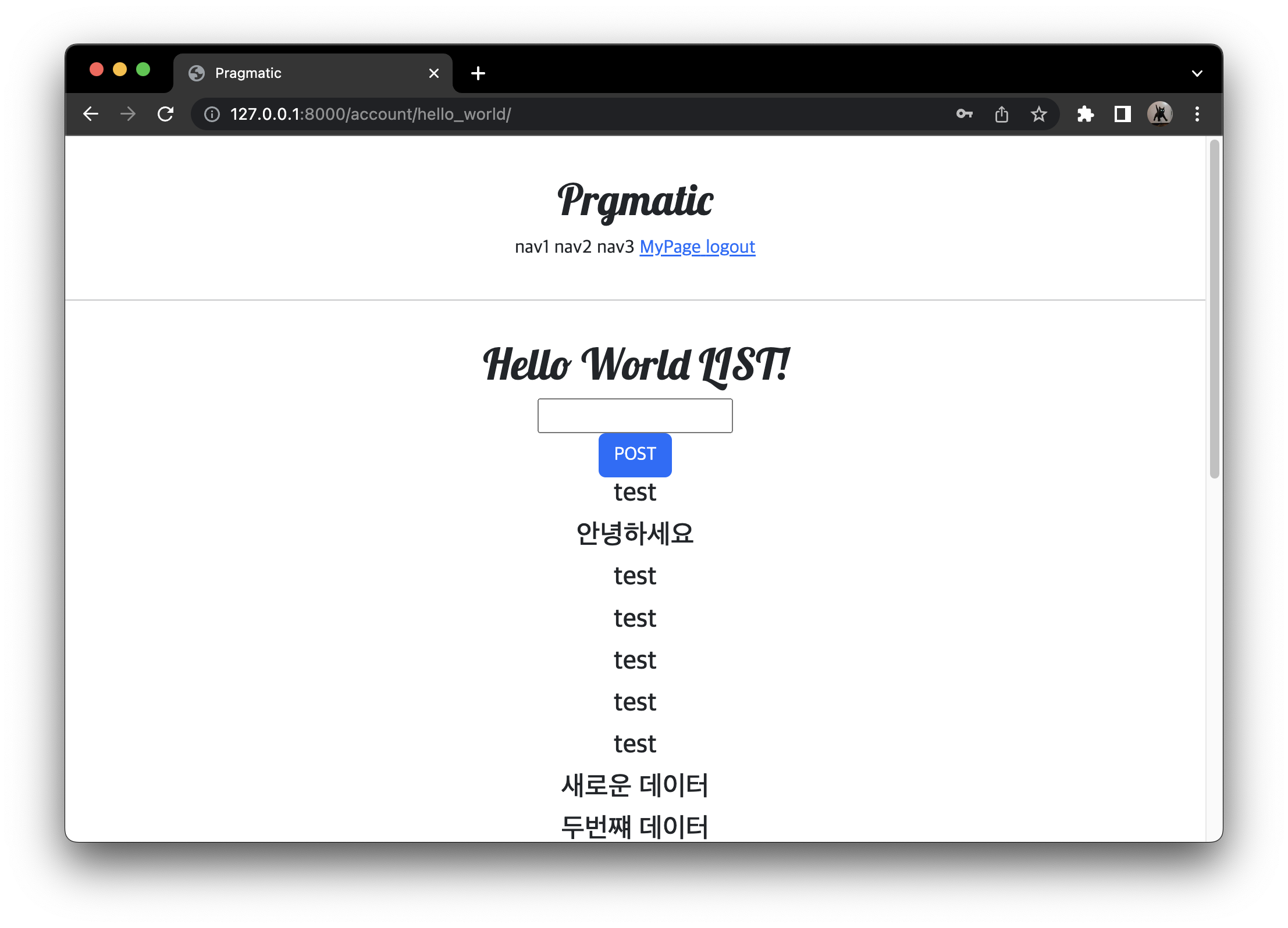Viewport: 1288px width, 928px height.
Task: Reload the current page
Action: click(x=166, y=114)
